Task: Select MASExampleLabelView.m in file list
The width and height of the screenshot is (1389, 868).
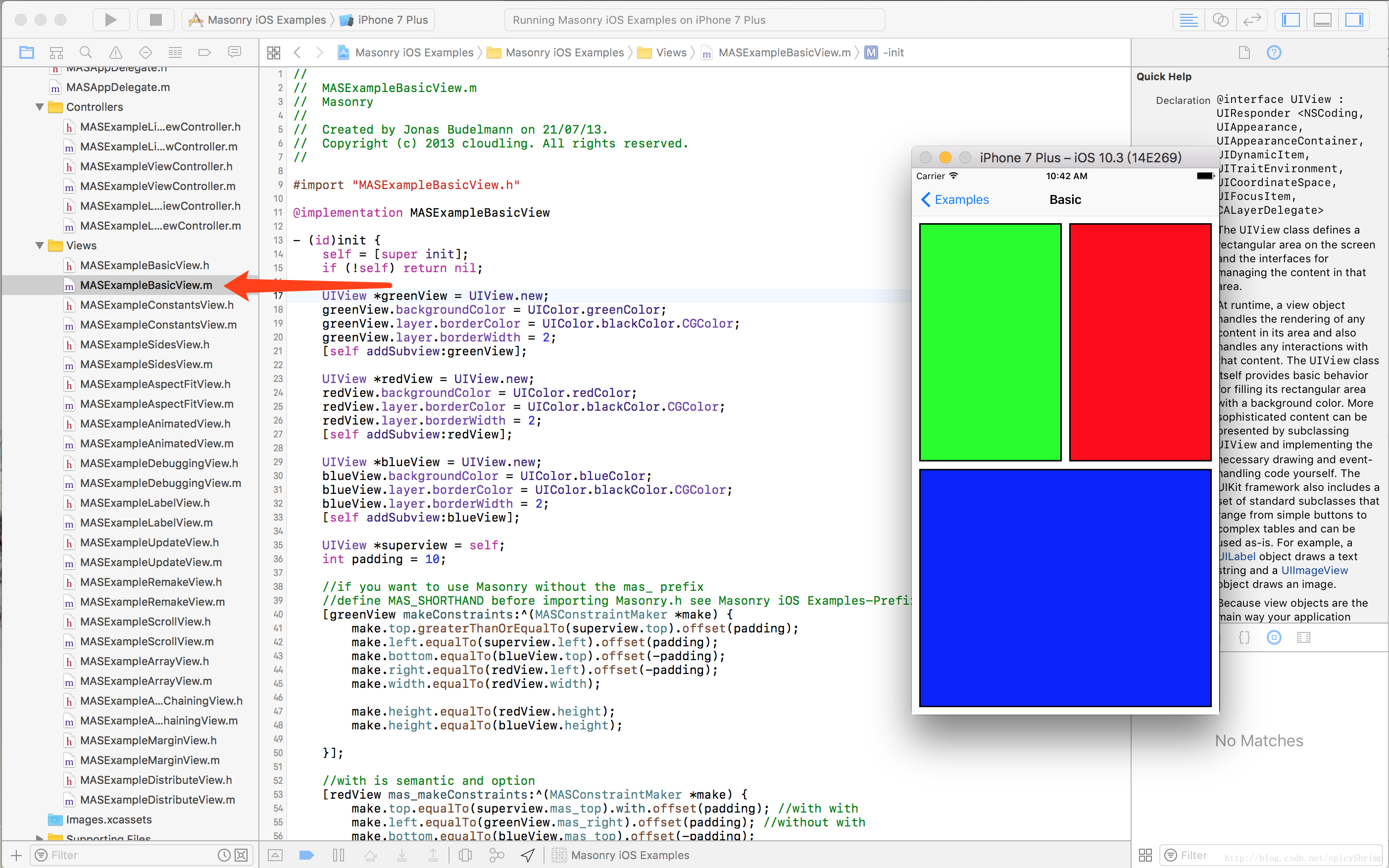Action: (x=147, y=523)
